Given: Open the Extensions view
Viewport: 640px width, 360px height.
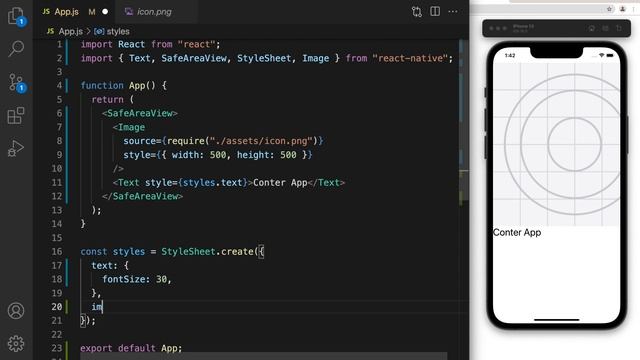Looking at the screenshot, I should (x=16, y=116).
